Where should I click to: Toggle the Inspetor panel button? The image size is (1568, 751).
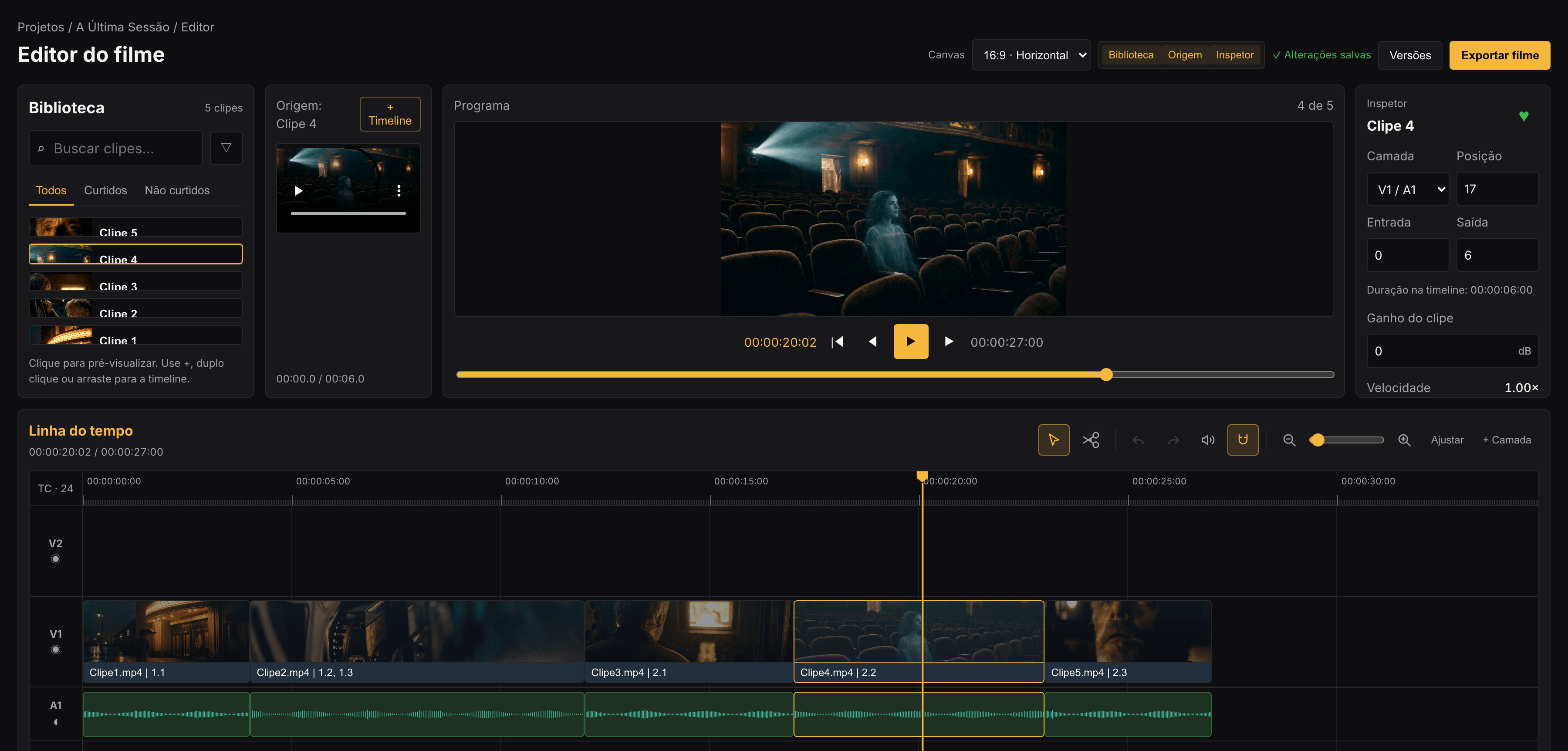pyautogui.click(x=1234, y=55)
